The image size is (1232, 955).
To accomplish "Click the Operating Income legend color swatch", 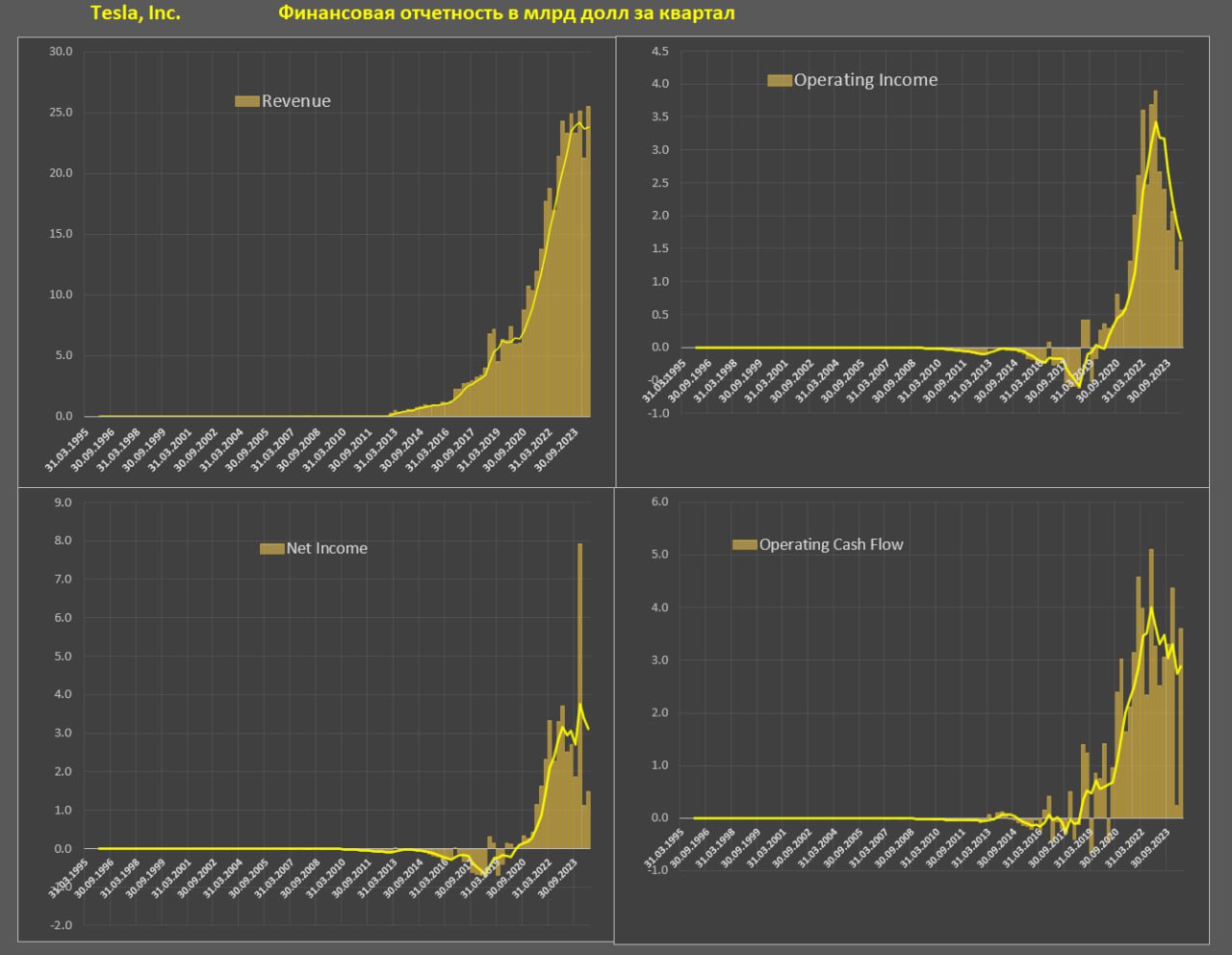I will [780, 80].
